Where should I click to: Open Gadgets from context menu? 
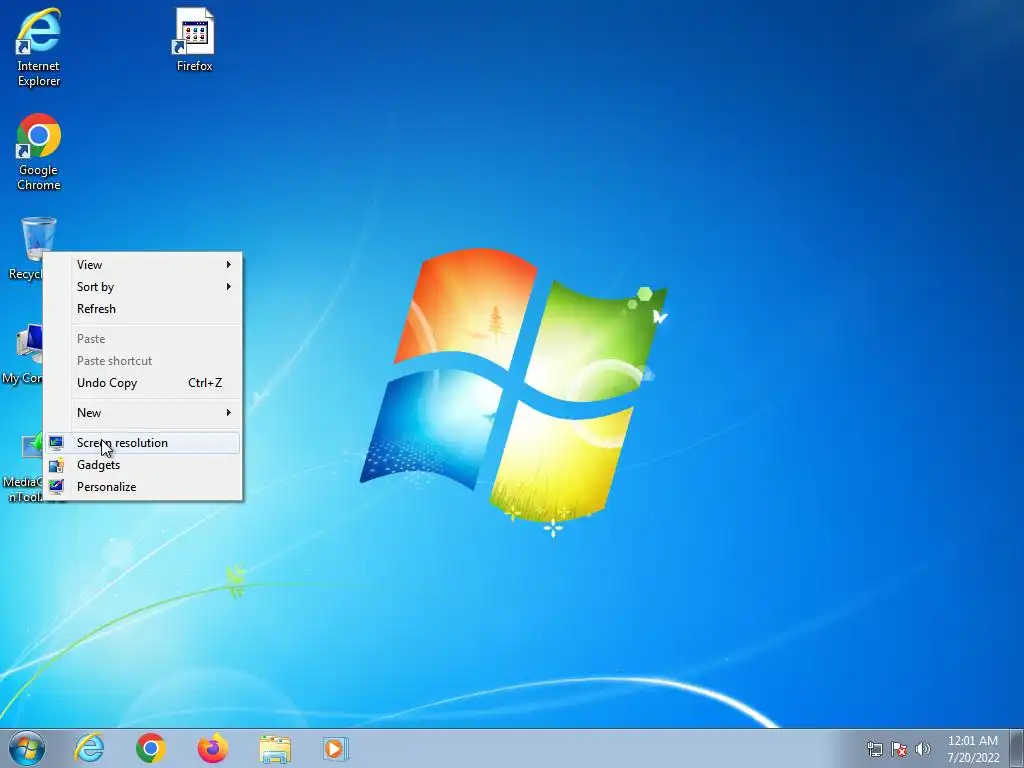click(x=142, y=465)
